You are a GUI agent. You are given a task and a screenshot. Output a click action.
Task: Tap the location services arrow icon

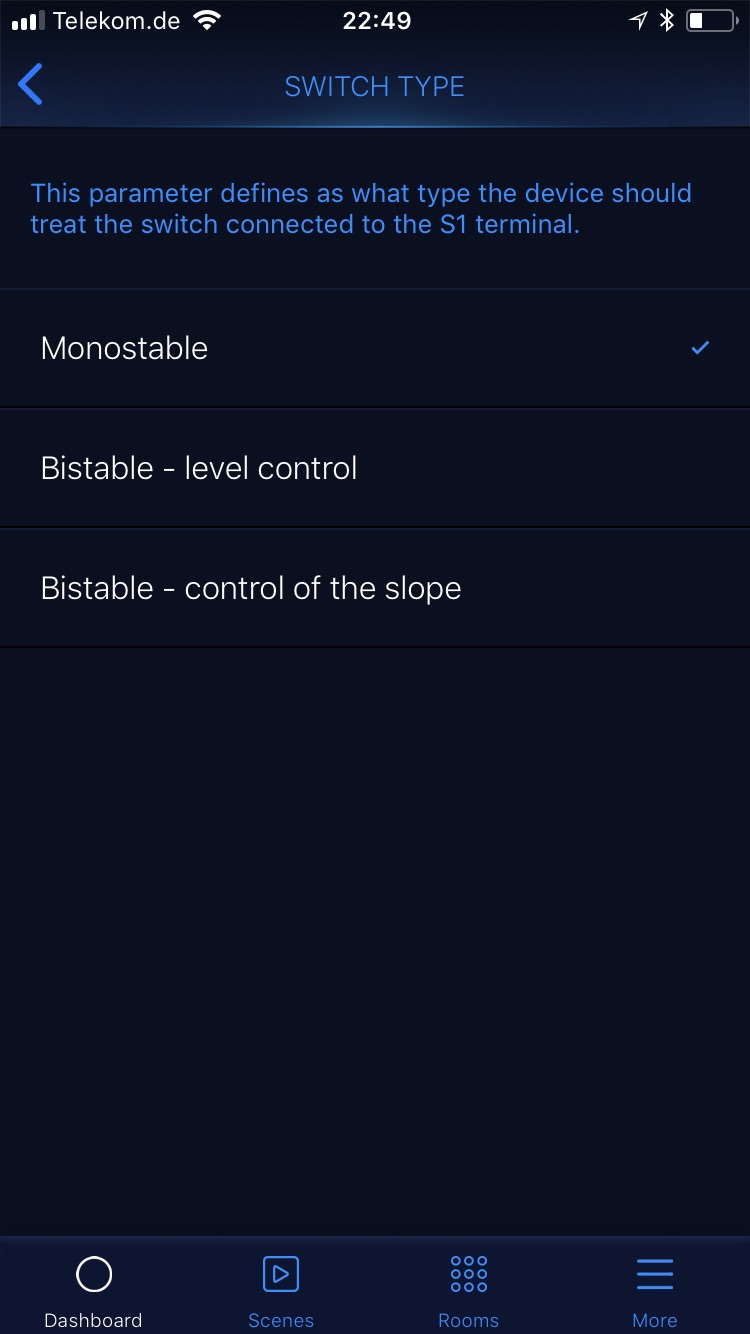pyautogui.click(x=638, y=21)
